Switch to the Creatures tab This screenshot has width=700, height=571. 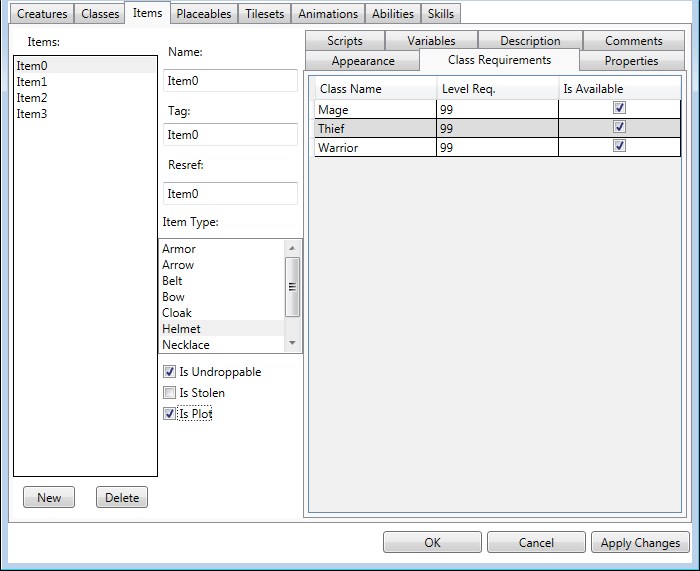(x=42, y=14)
